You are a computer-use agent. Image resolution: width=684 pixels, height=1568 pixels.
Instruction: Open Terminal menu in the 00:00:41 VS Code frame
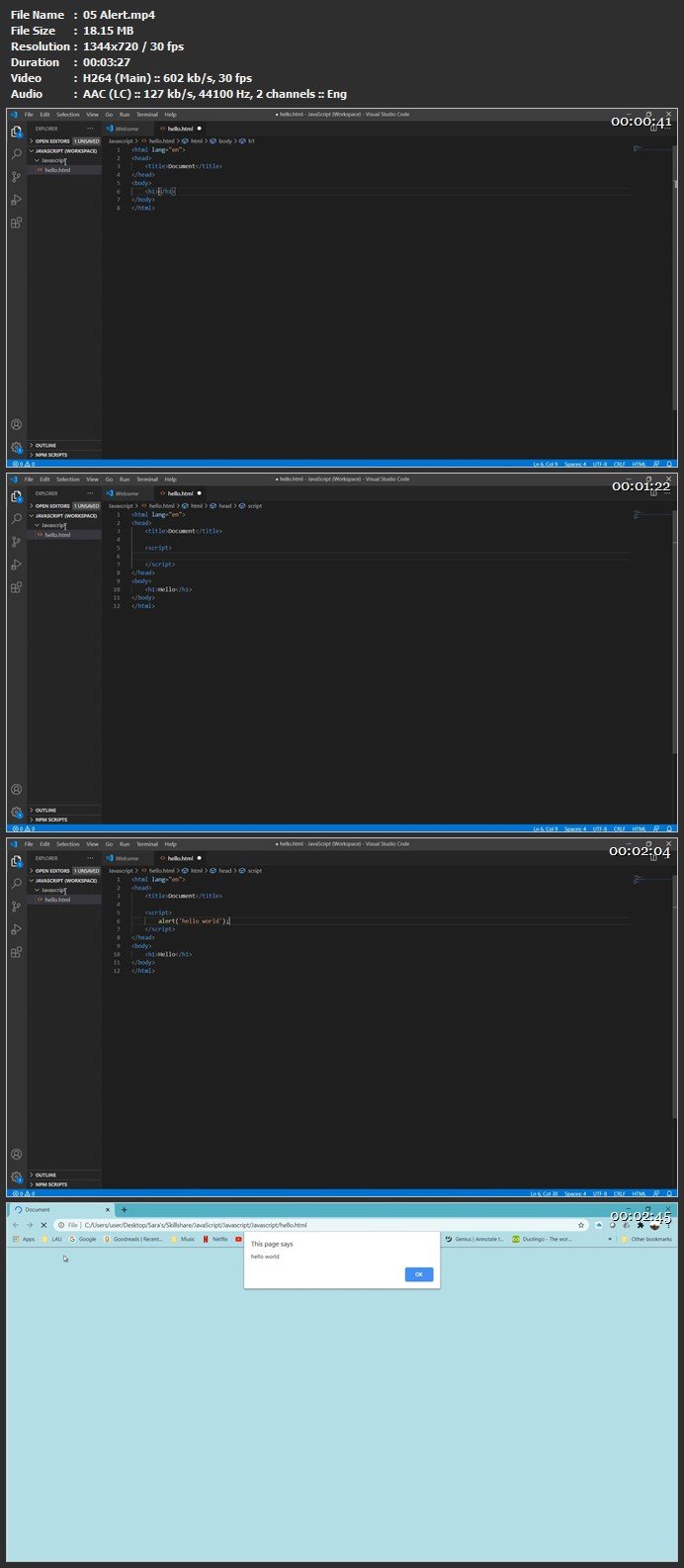(x=146, y=115)
